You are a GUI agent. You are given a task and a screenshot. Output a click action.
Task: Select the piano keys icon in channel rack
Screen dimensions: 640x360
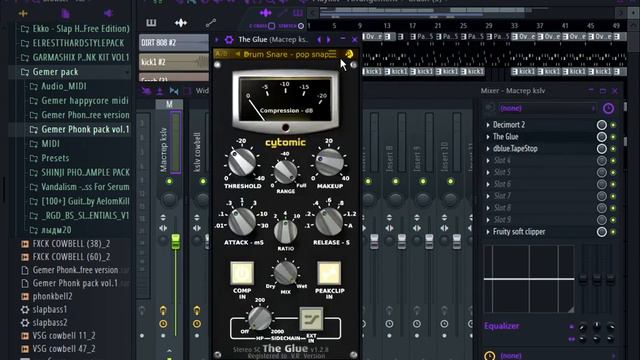tap(151, 23)
